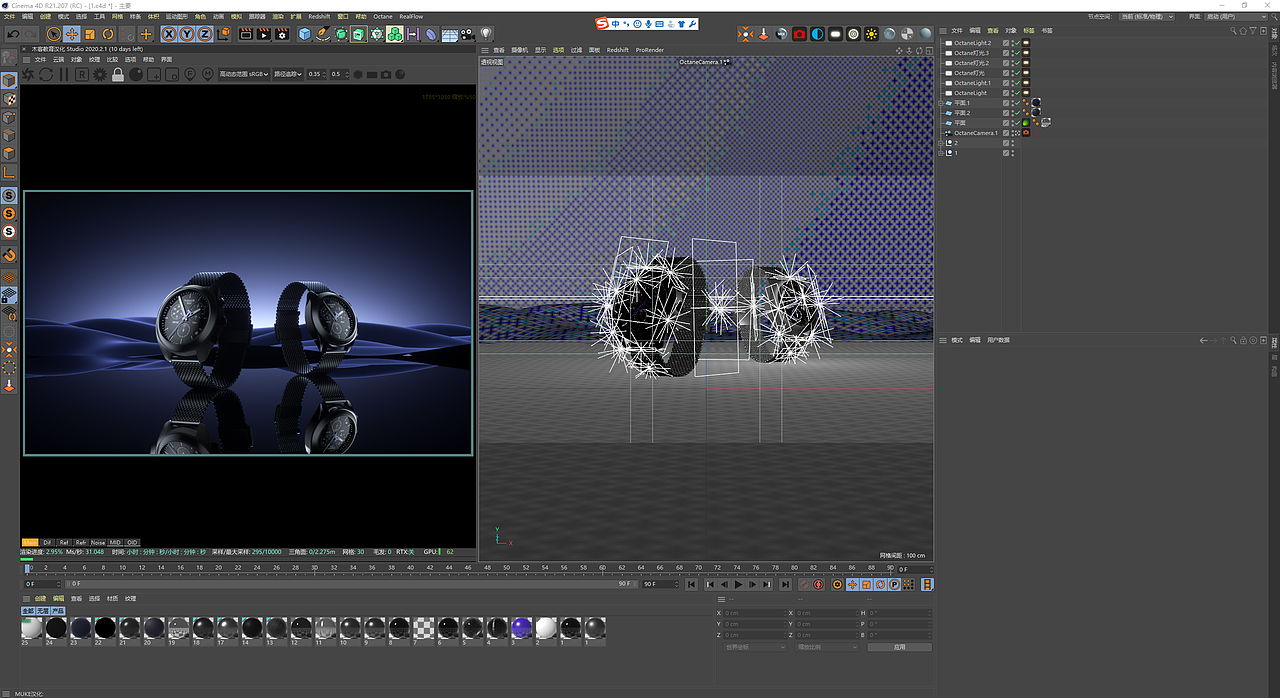The height and width of the screenshot is (698, 1280).
Task: Click the lock icon in Octane viewer
Action: [x=118, y=74]
